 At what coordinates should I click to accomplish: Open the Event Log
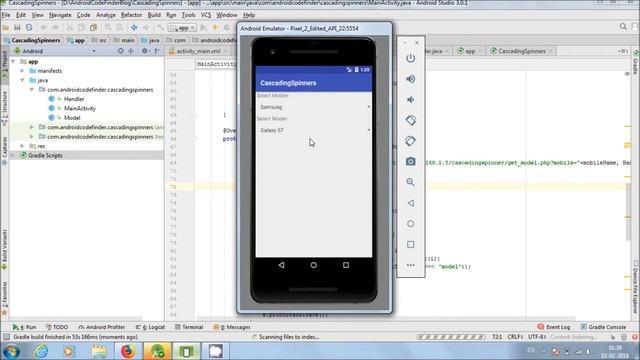point(553,327)
